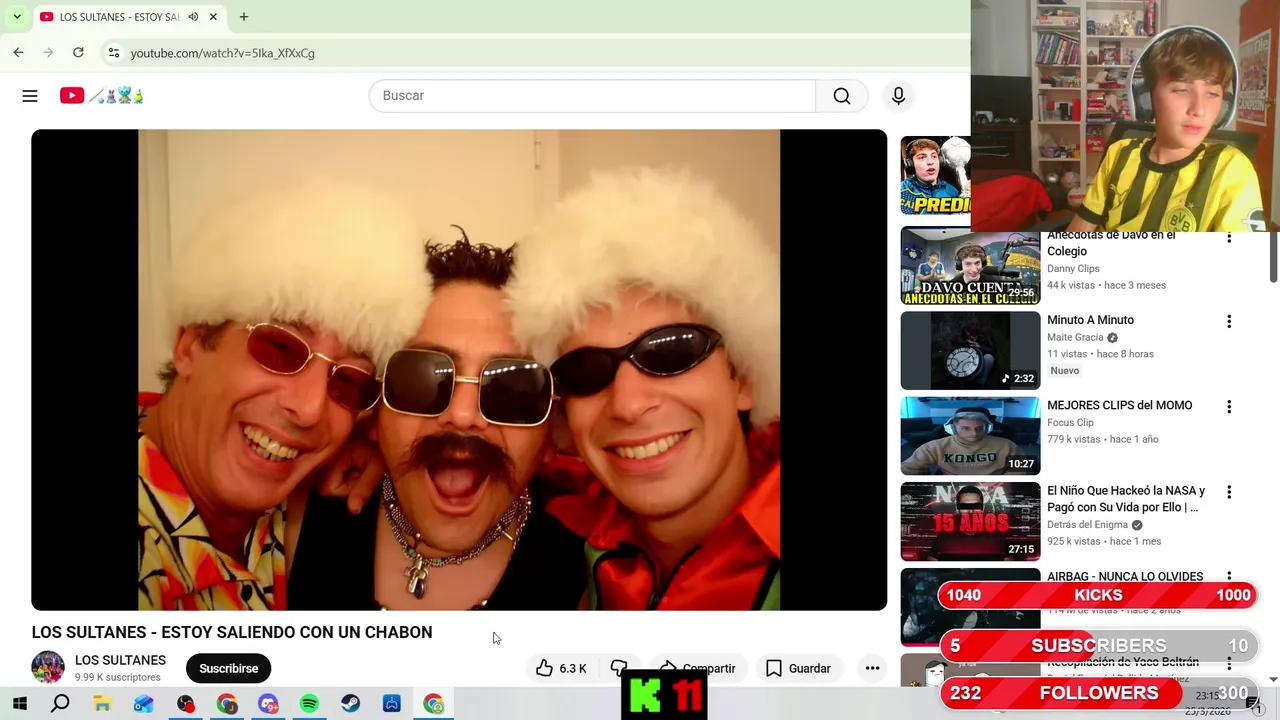Viewport: 1280px width, 720px height.
Task: Subscribe with the Suscribirse button
Action: (228, 668)
